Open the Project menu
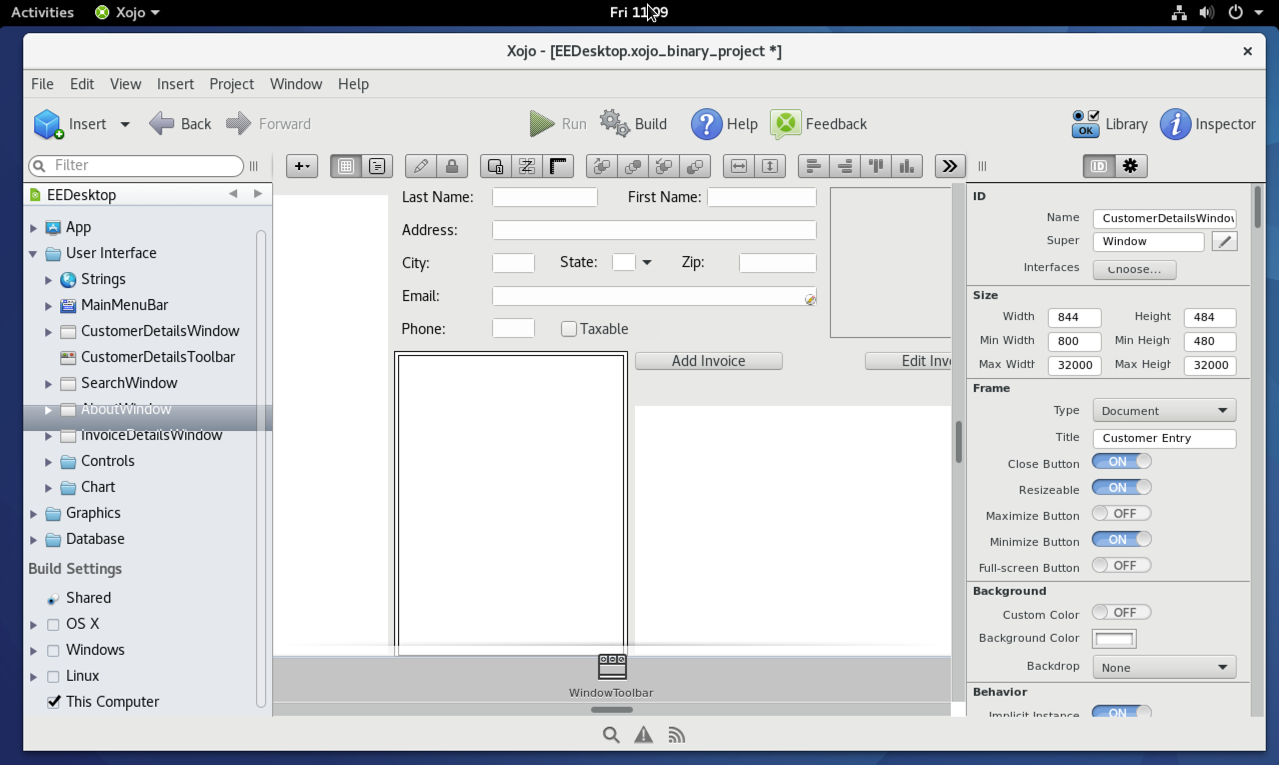 [x=232, y=84]
